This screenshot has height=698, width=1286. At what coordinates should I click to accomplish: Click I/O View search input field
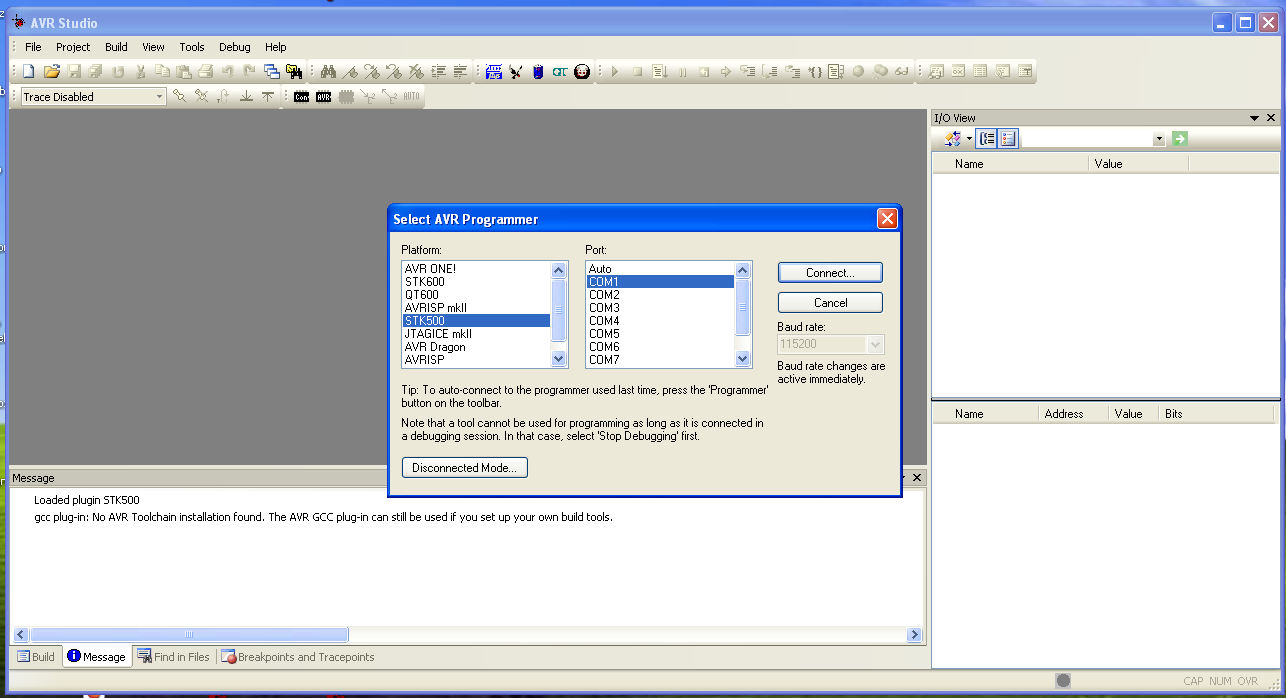(1087, 139)
